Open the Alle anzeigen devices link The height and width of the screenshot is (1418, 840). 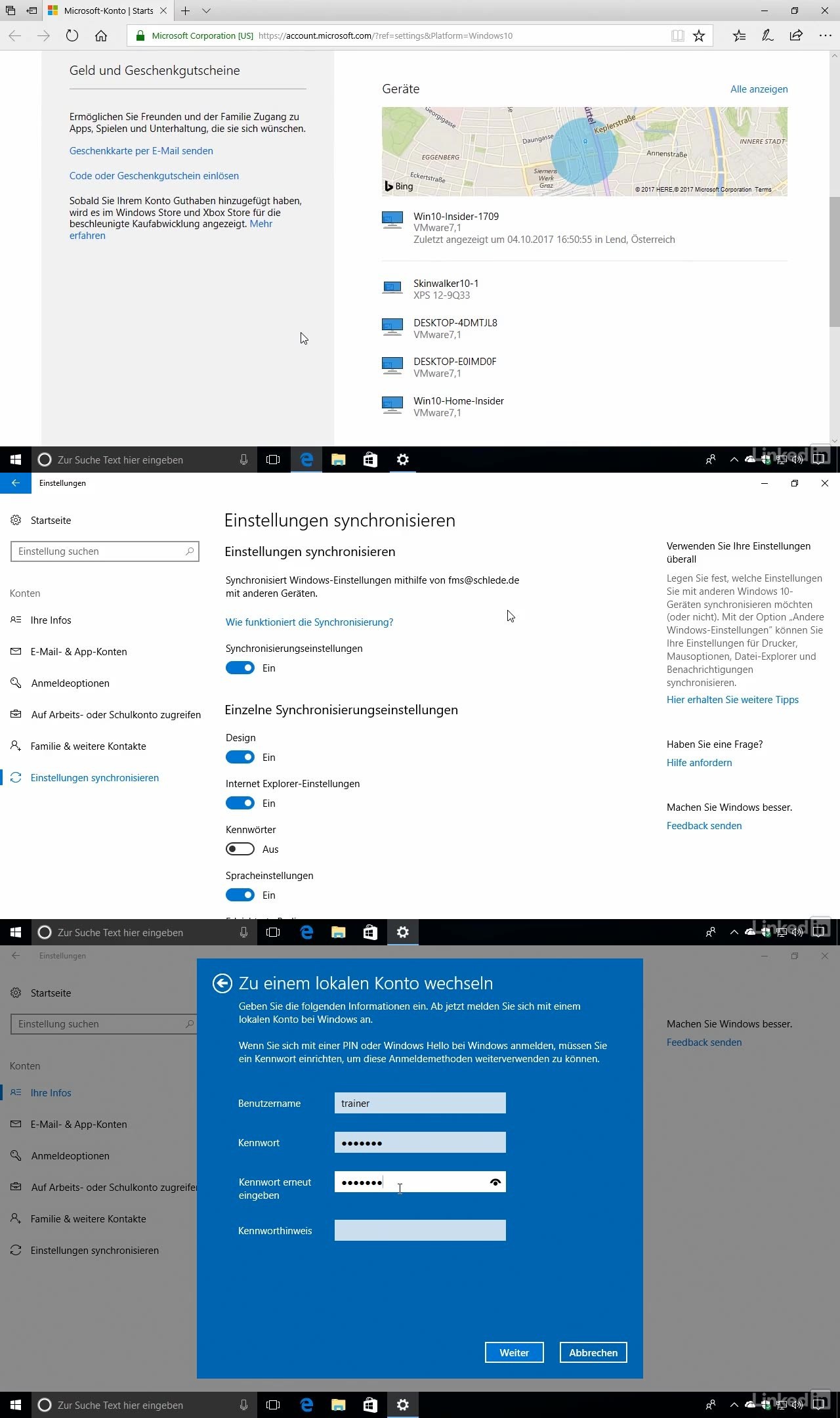759,89
